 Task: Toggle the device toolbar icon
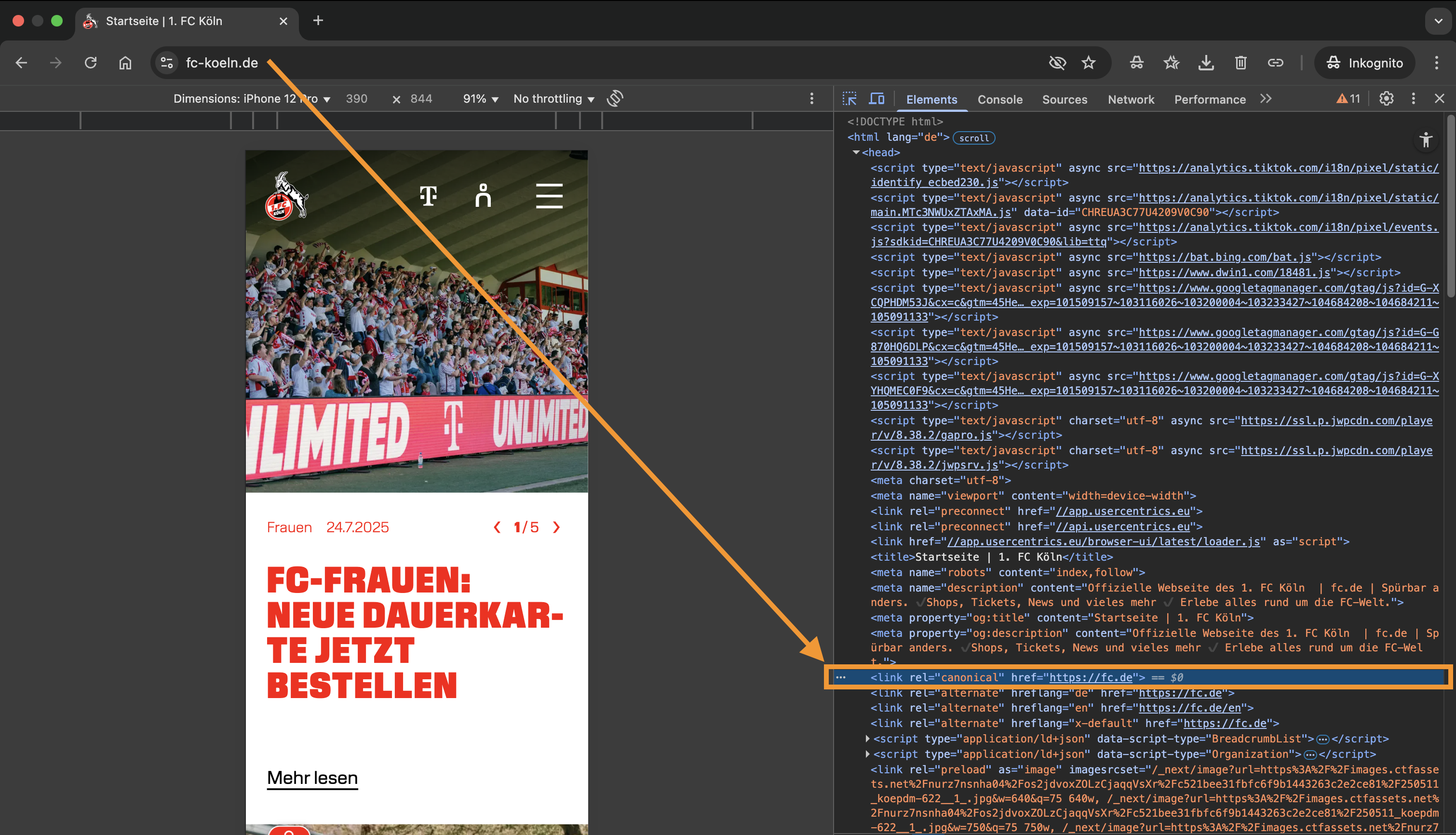[876, 99]
